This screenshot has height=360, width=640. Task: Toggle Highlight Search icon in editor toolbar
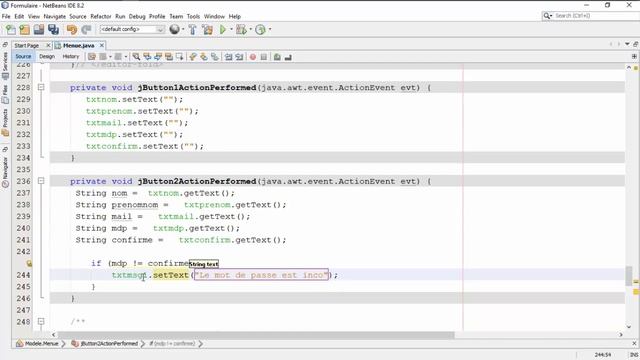(169, 57)
